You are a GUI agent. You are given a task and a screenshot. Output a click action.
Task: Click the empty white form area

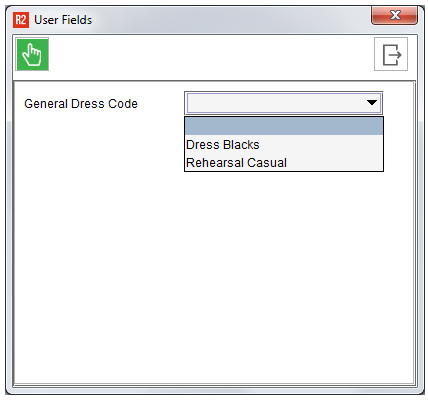(213, 277)
